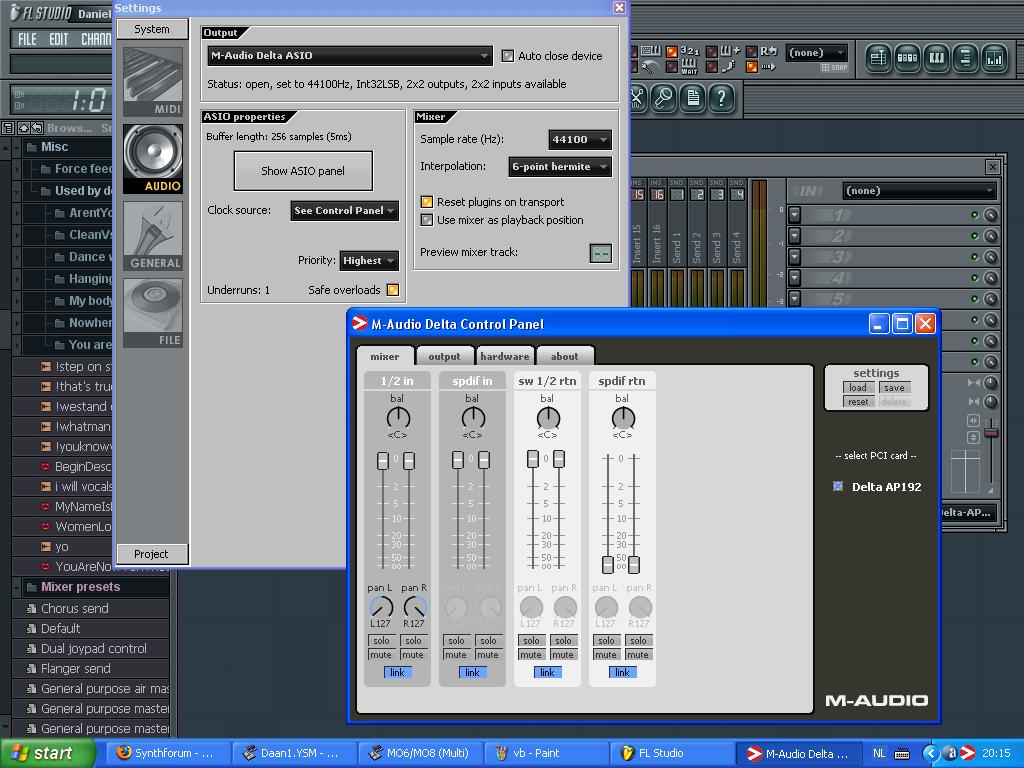The height and width of the screenshot is (768, 1024).
Task: Open the project info document button
Action: point(693,99)
